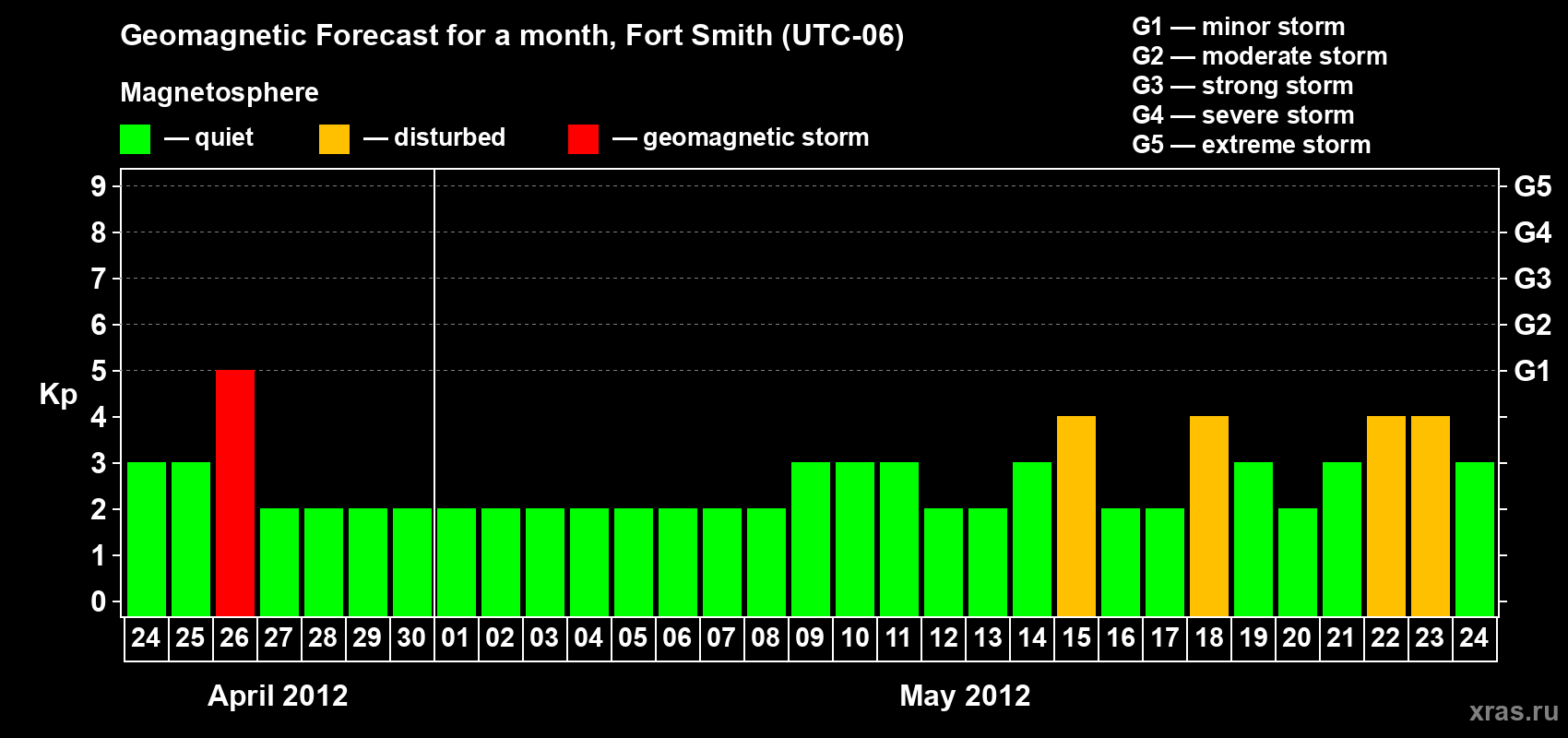The image size is (1568, 738).
Task: Click the Magnetosphere heading
Action: (x=220, y=92)
